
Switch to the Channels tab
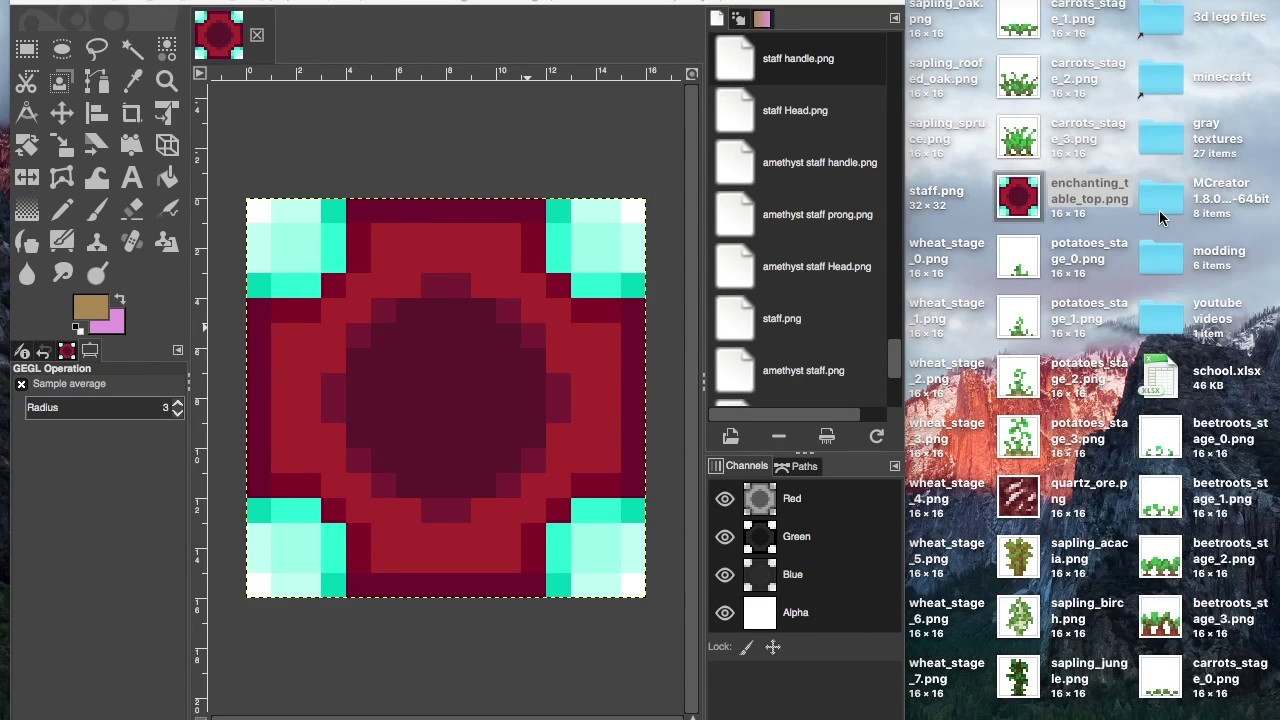738,466
